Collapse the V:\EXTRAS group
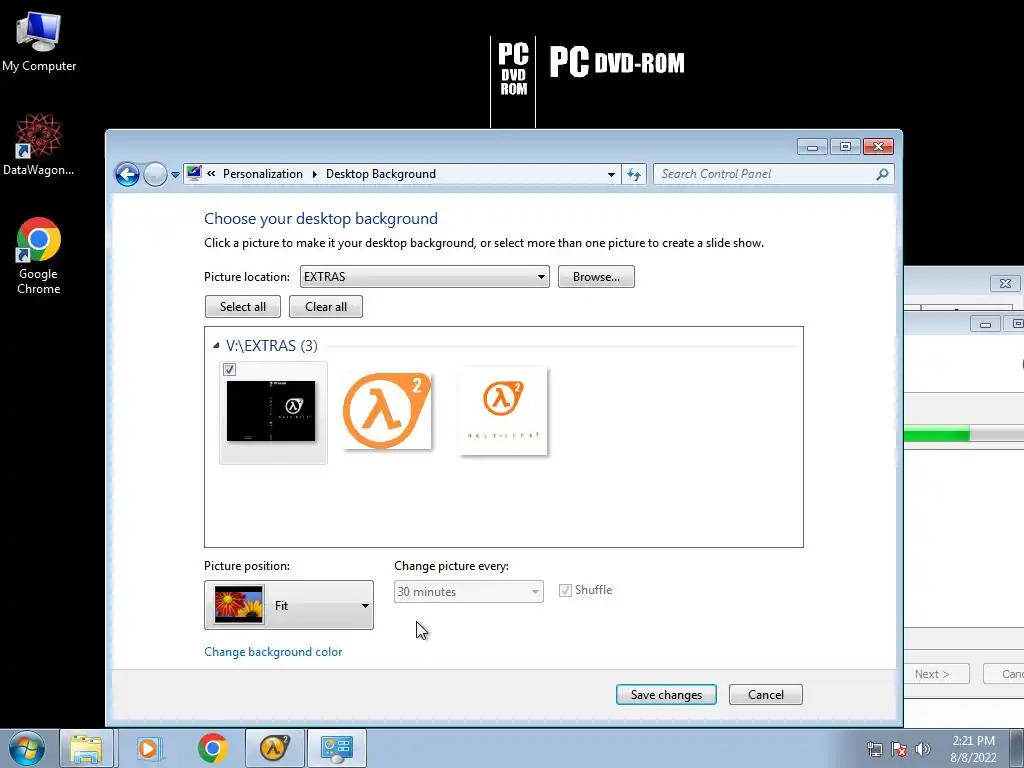The image size is (1024, 768). [x=216, y=345]
